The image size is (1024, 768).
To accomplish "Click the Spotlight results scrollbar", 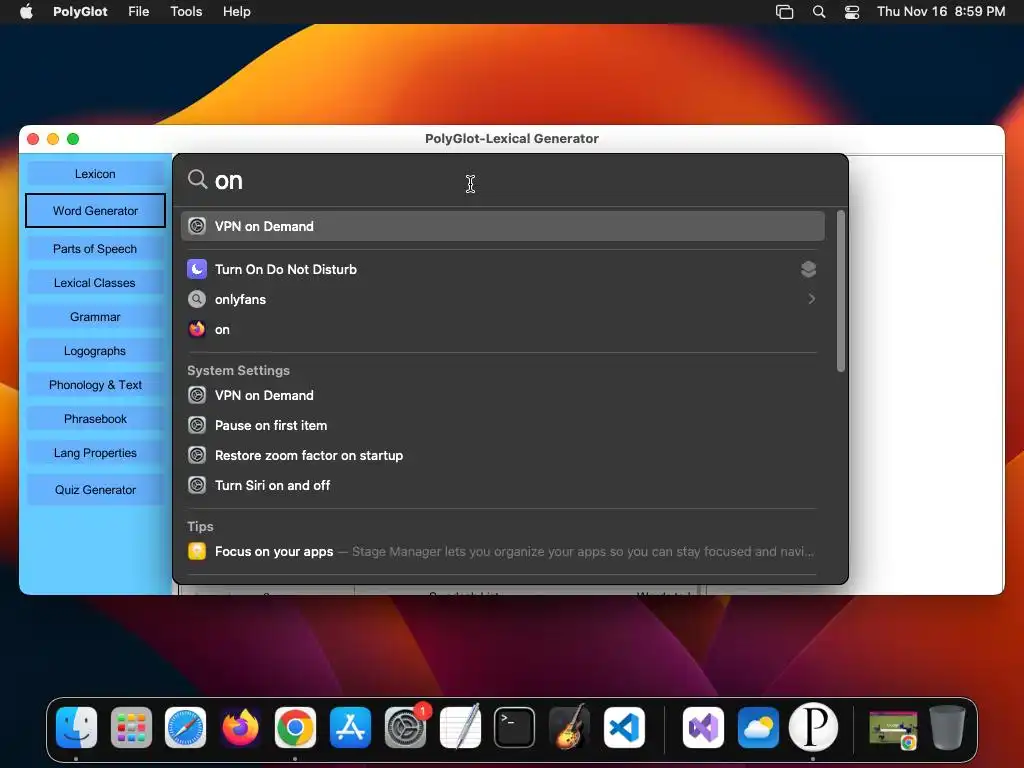I will click(x=840, y=291).
